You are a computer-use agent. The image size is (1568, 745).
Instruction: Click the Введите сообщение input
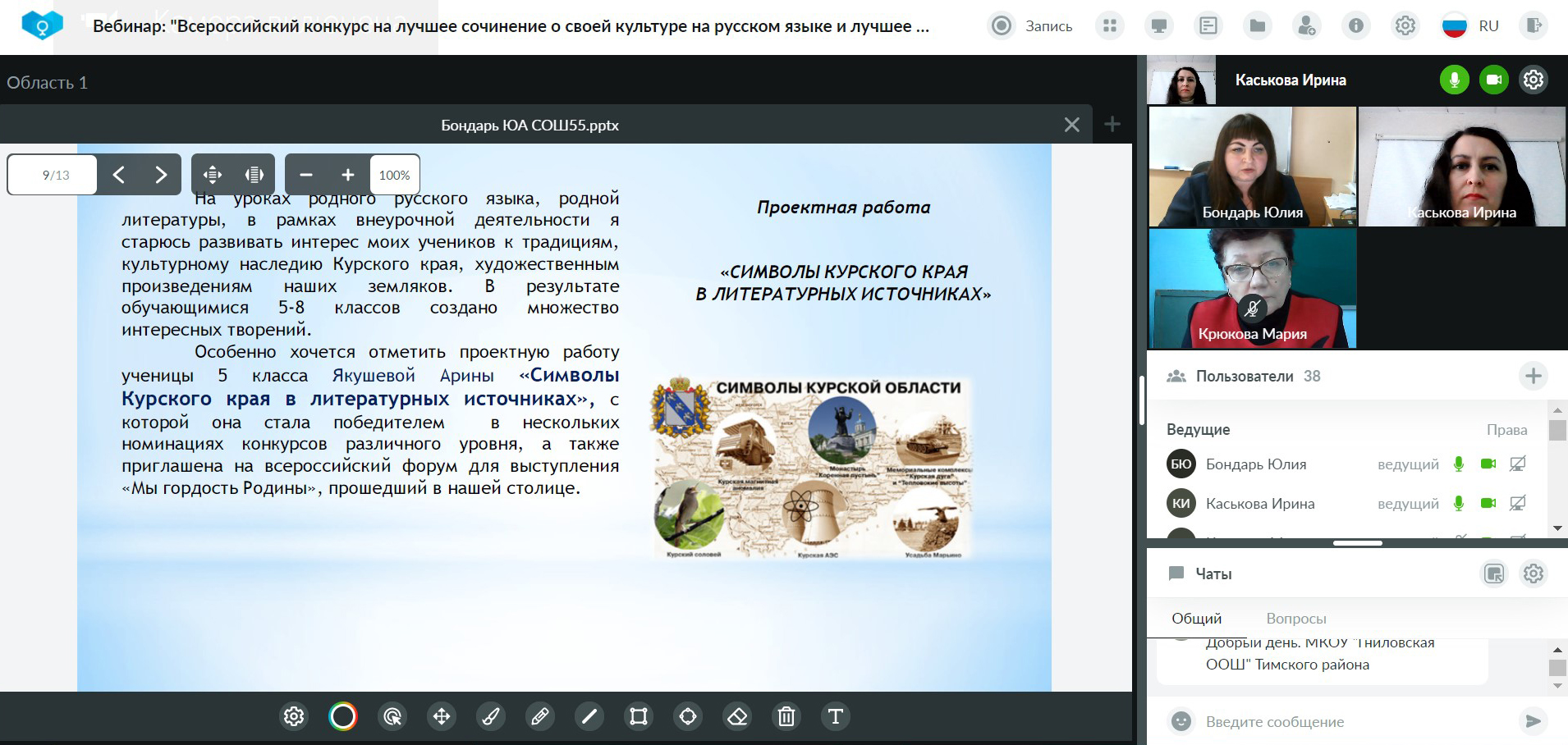[x=1355, y=721]
